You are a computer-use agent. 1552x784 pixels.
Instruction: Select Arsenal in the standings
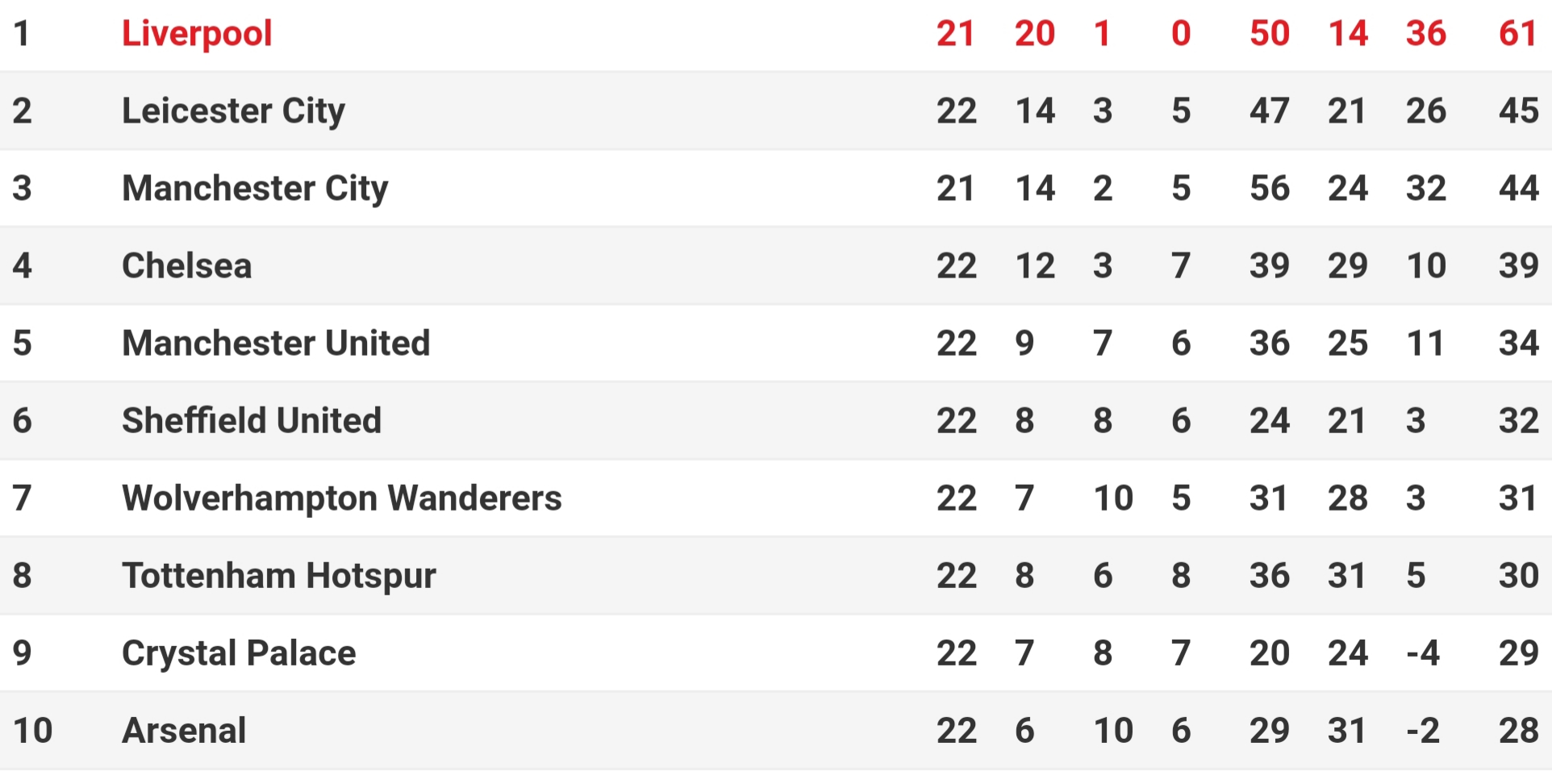[x=184, y=731]
